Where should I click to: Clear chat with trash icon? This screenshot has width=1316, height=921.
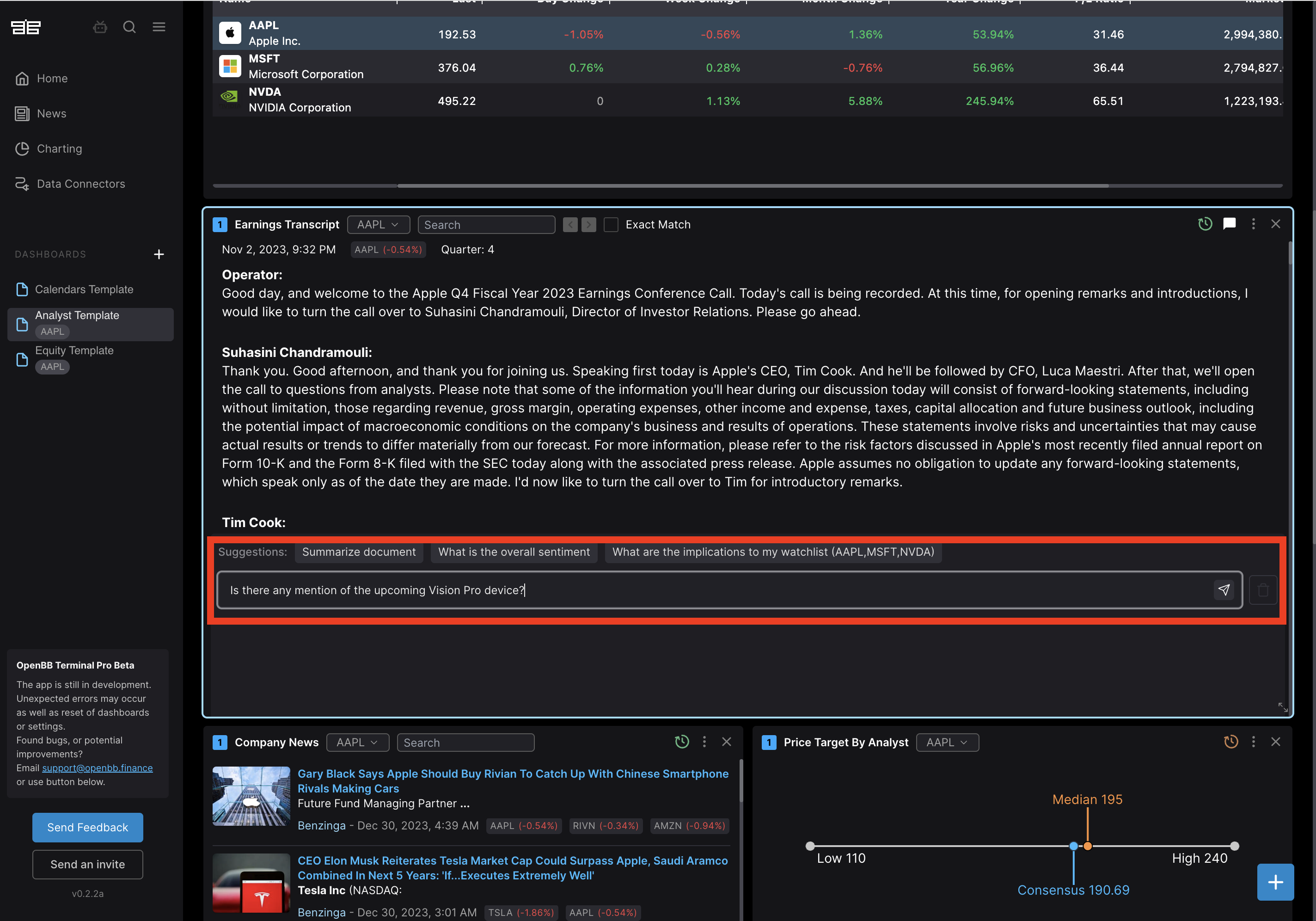pos(1263,589)
